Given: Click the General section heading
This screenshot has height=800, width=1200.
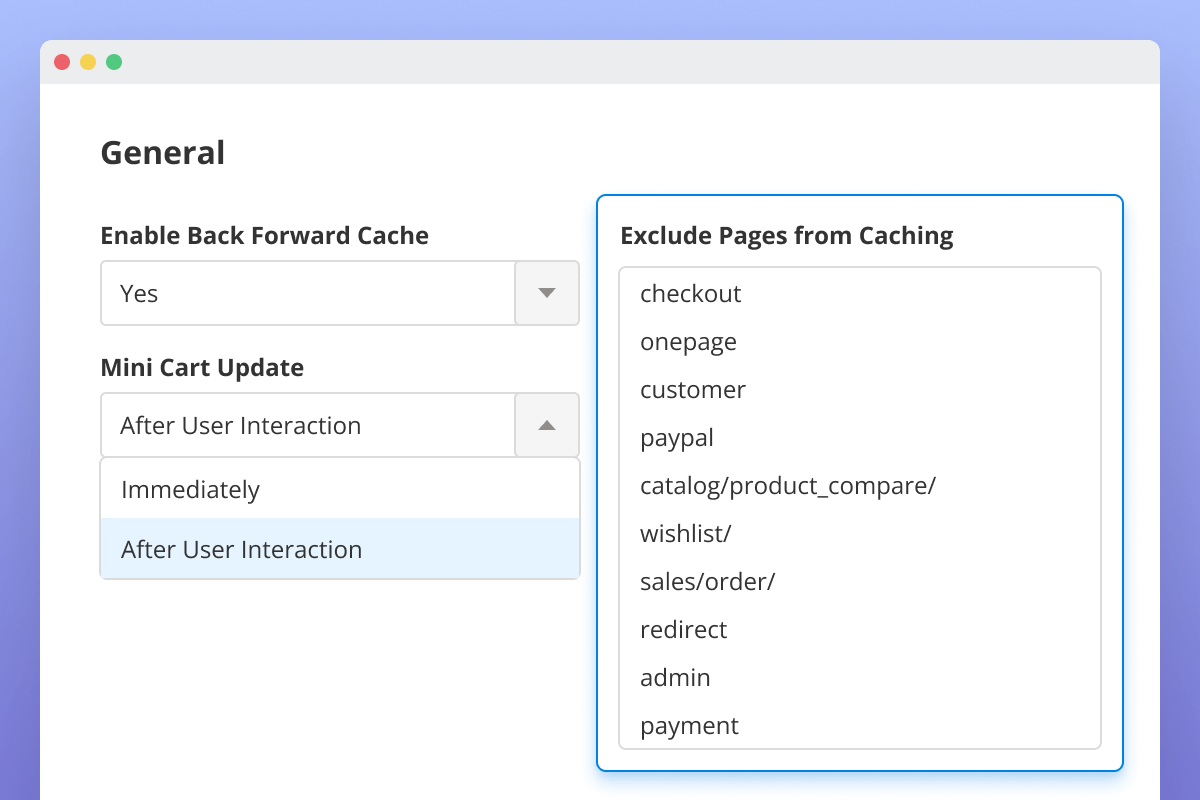Looking at the screenshot, I should (162, 152).
